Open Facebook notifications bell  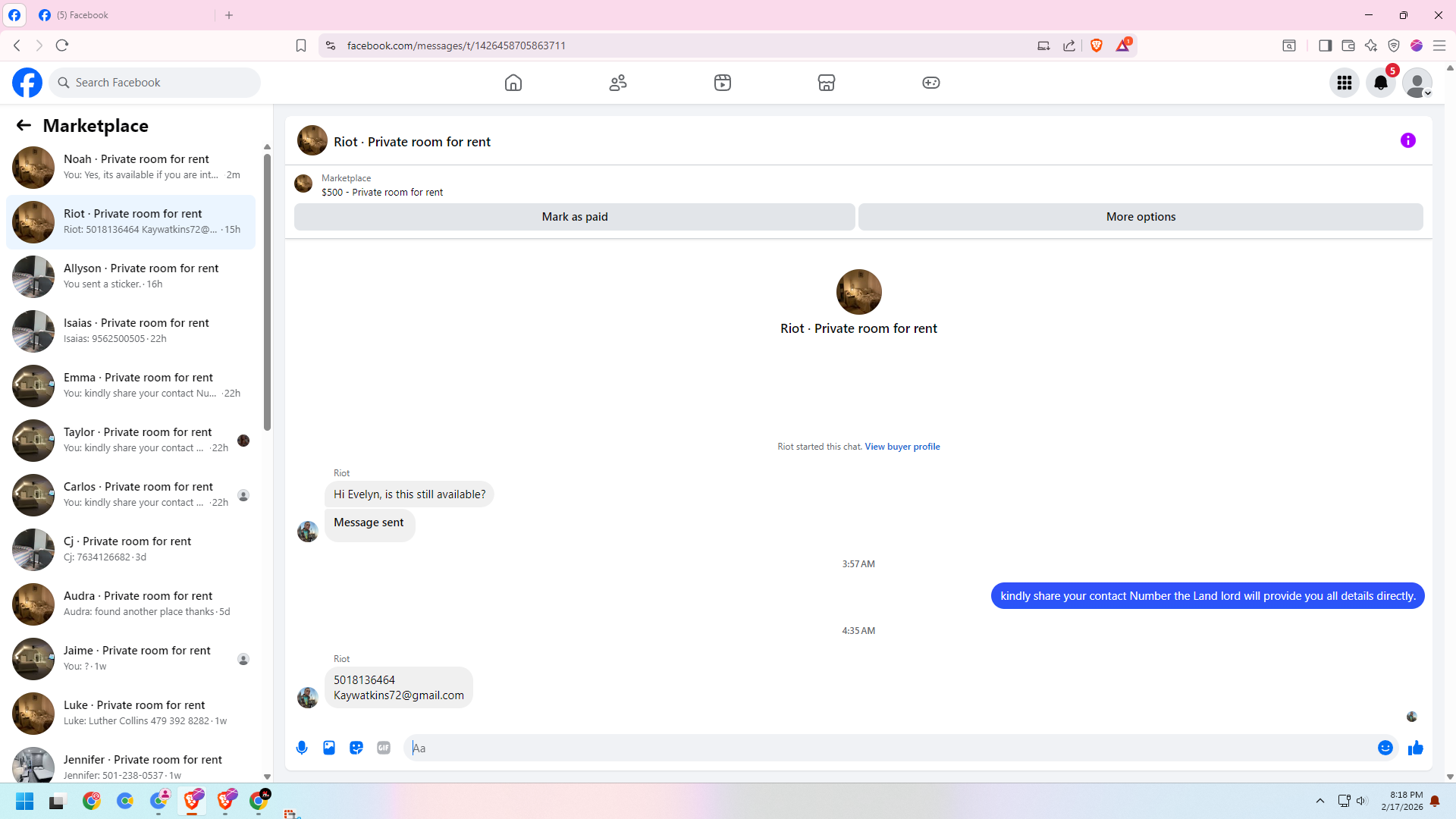point(1381,83)
